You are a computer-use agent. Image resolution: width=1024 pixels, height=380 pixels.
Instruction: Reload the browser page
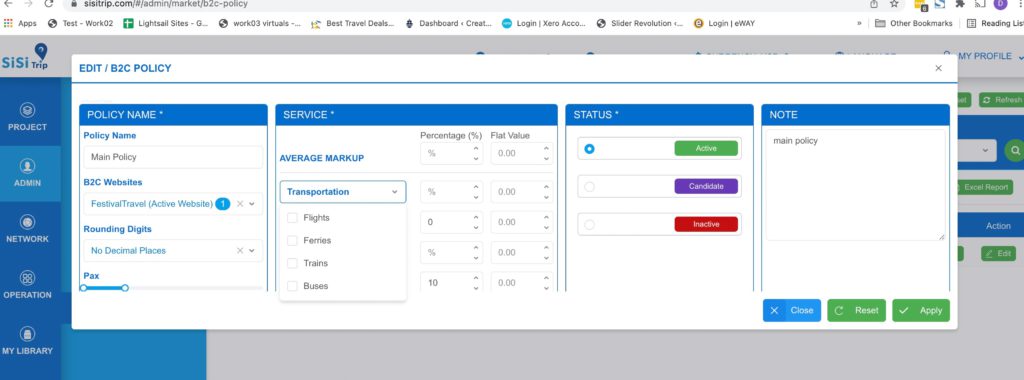tap(49, 4)
